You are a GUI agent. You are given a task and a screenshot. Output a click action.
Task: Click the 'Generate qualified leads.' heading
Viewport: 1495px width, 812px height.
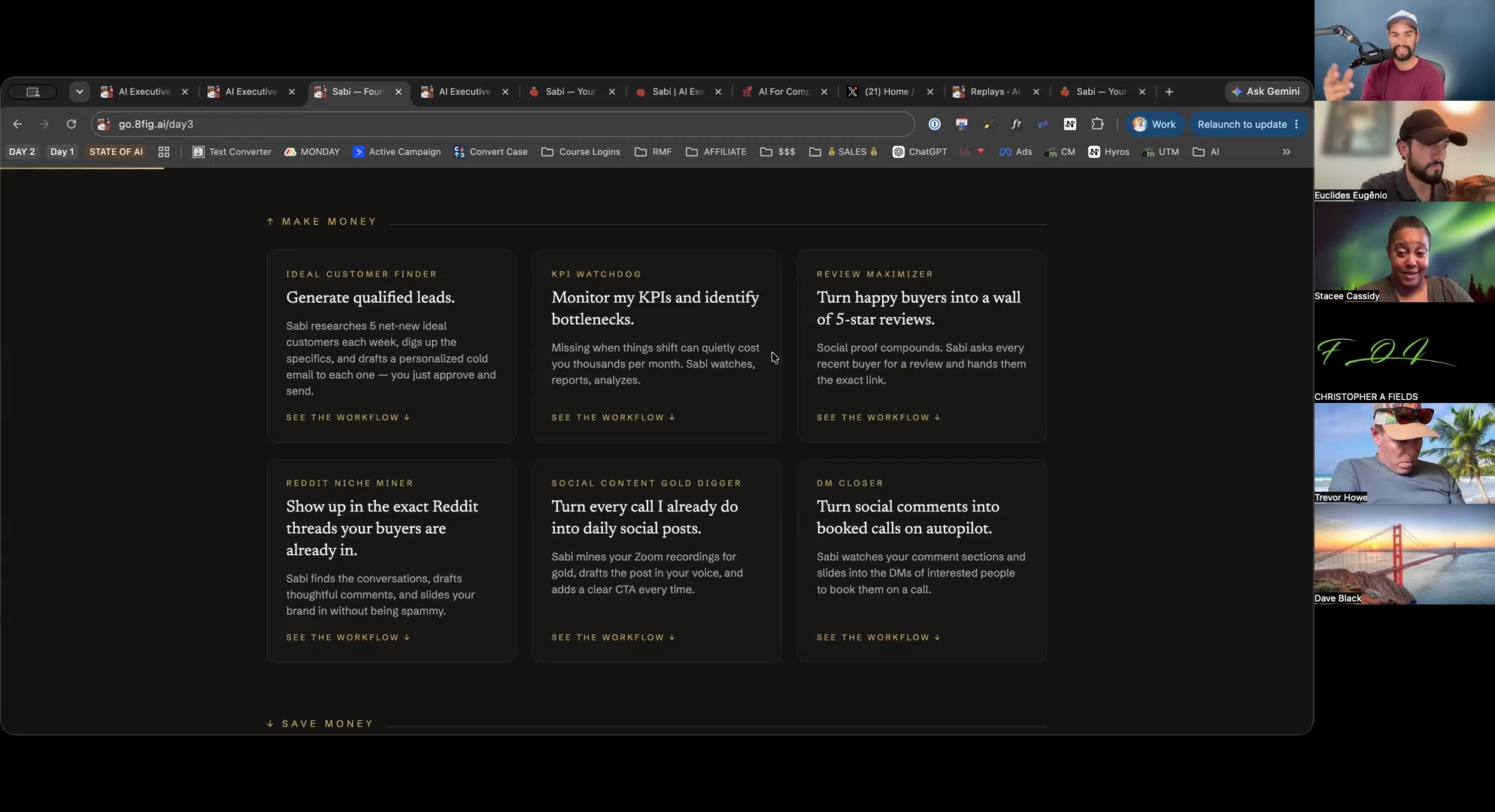pyautogui.click(x=370, y=298)
